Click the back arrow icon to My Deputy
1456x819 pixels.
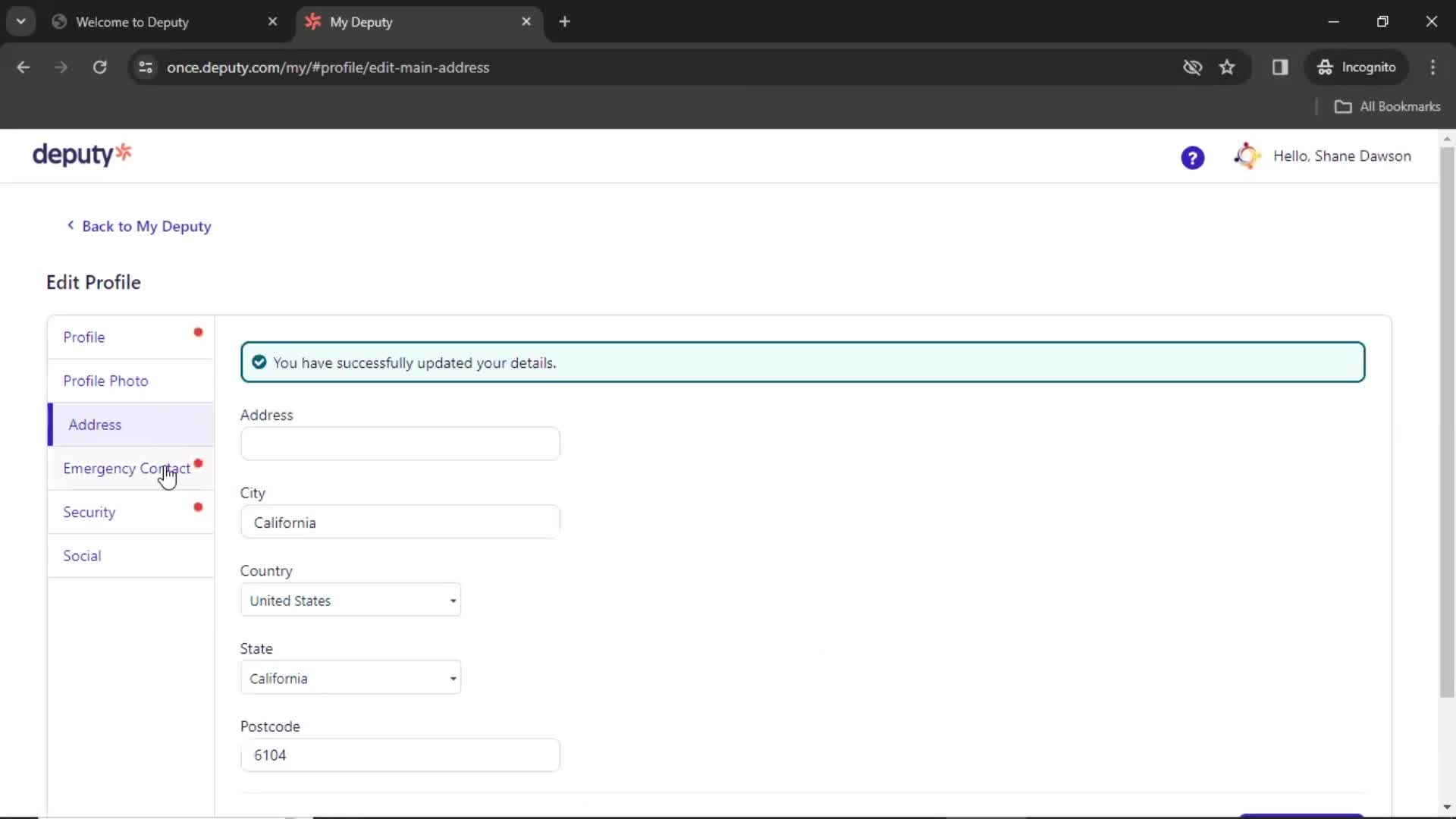point(70,225)
